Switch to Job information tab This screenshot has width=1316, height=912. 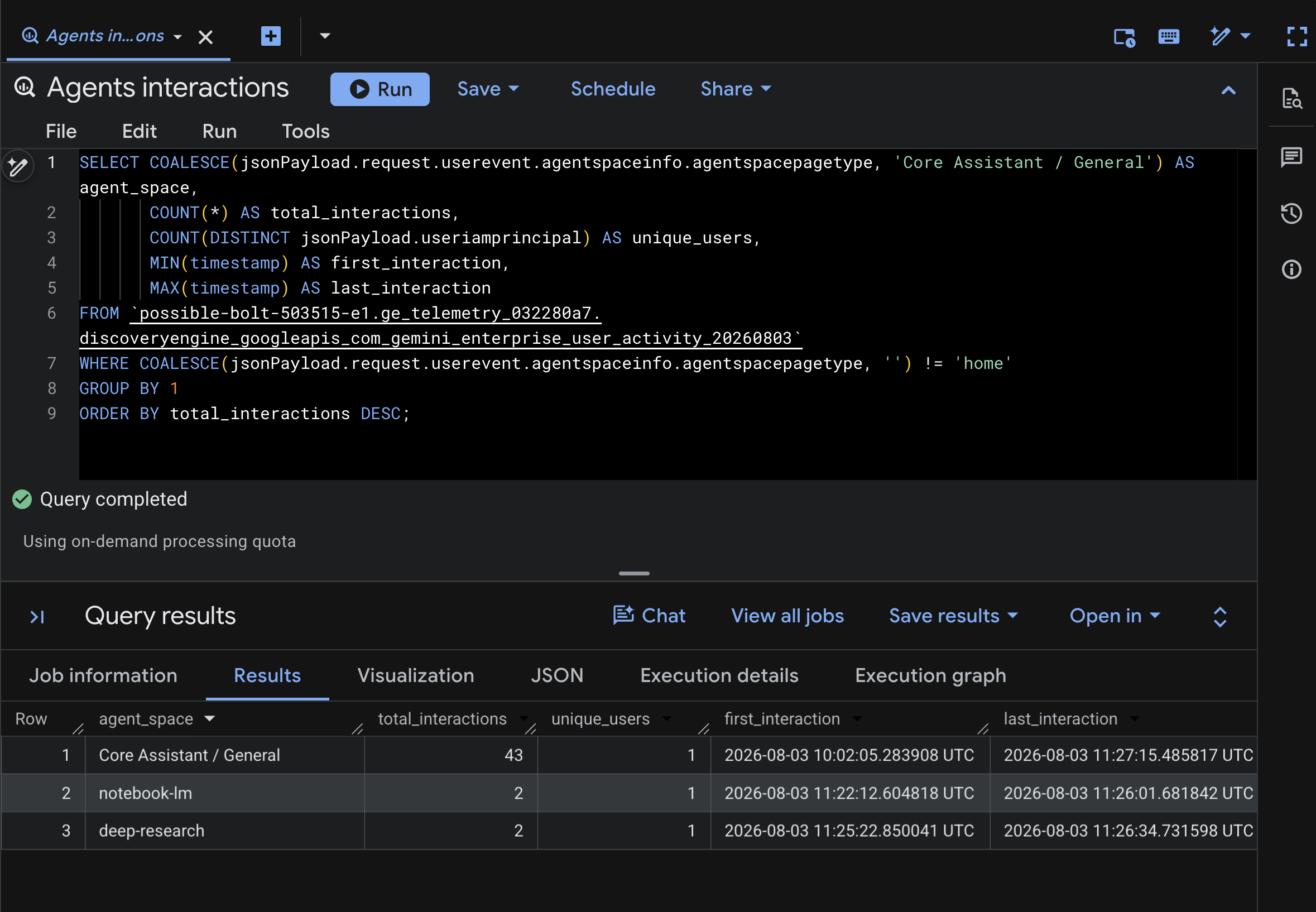(x=103, y=675)
